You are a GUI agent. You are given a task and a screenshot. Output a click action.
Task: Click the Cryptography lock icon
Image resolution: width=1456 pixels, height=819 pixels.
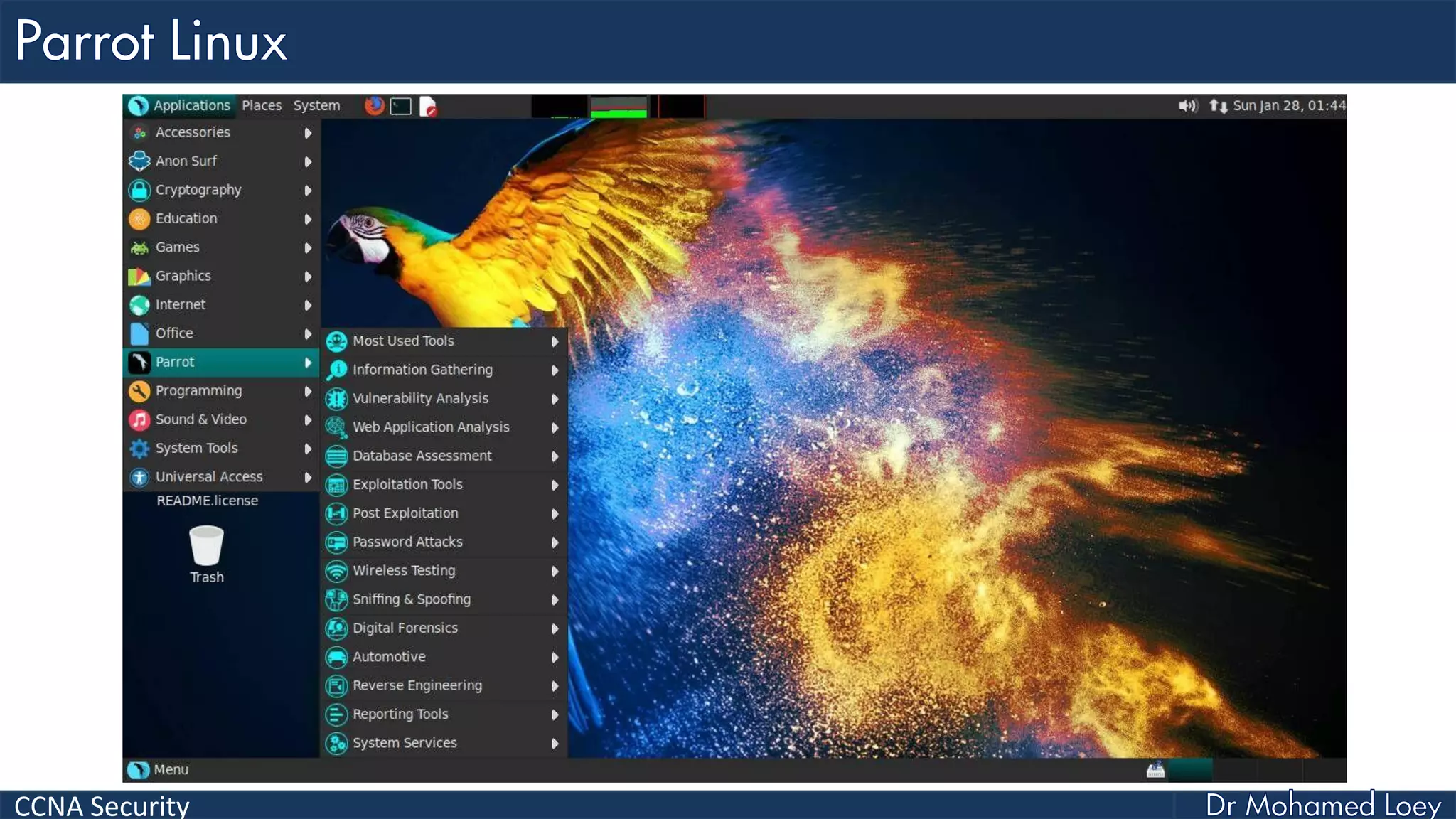tap(139, 190)
